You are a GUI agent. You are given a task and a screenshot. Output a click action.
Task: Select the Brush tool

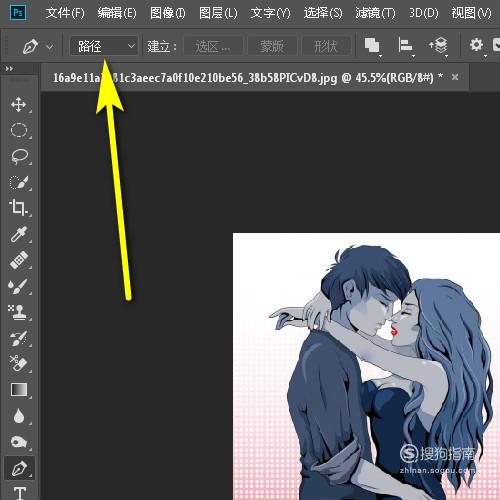pos(19,286)
